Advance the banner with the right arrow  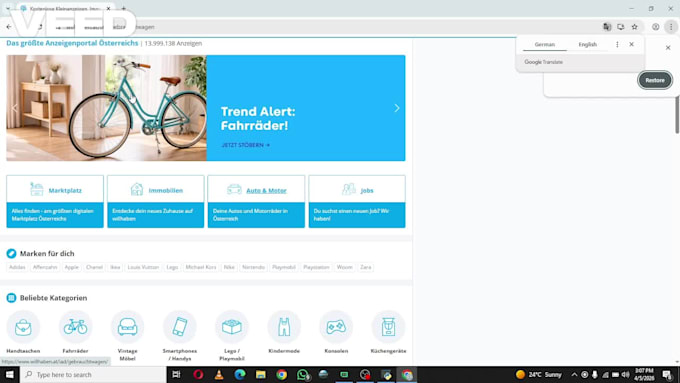[x=396, y=108]
